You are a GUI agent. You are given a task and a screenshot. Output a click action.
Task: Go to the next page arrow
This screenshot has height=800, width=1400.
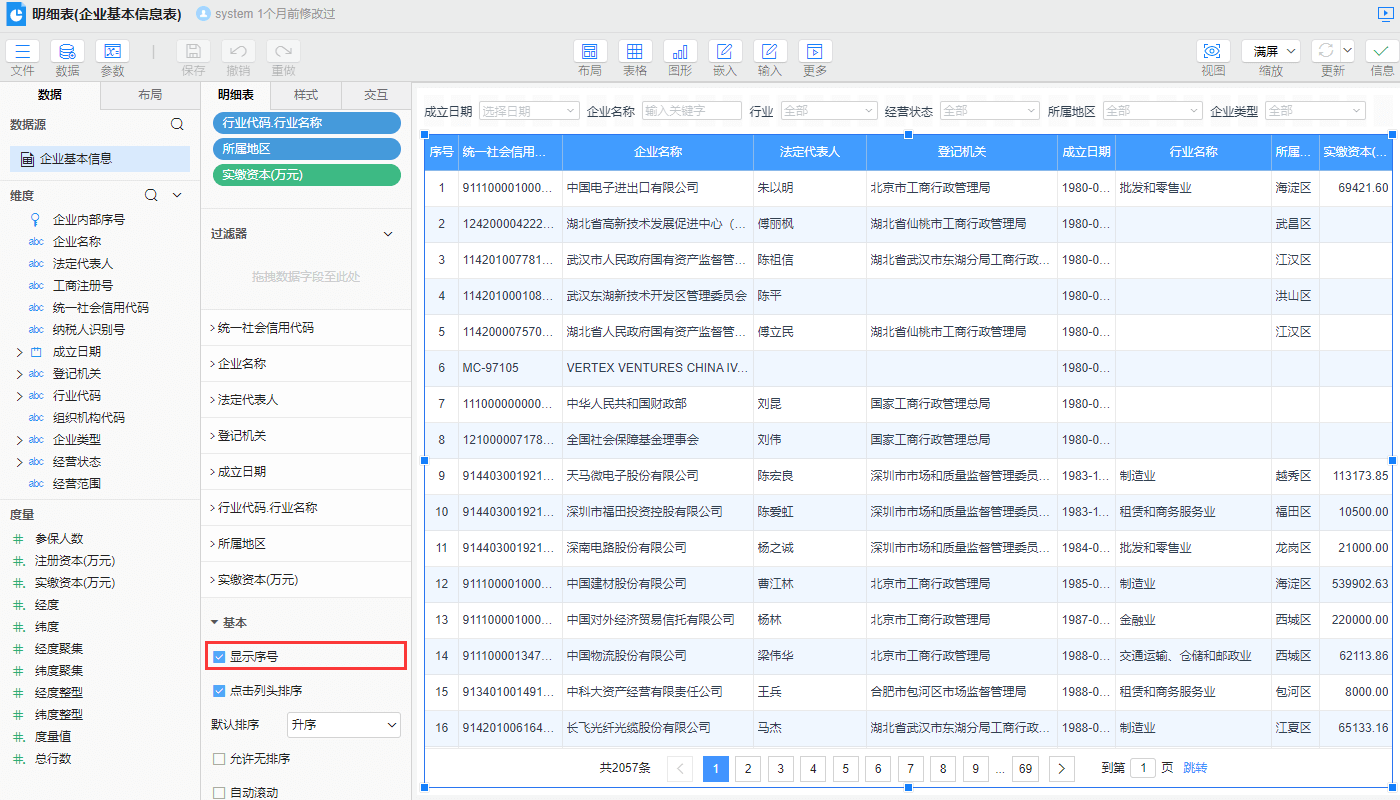[x=1061, y=768]
